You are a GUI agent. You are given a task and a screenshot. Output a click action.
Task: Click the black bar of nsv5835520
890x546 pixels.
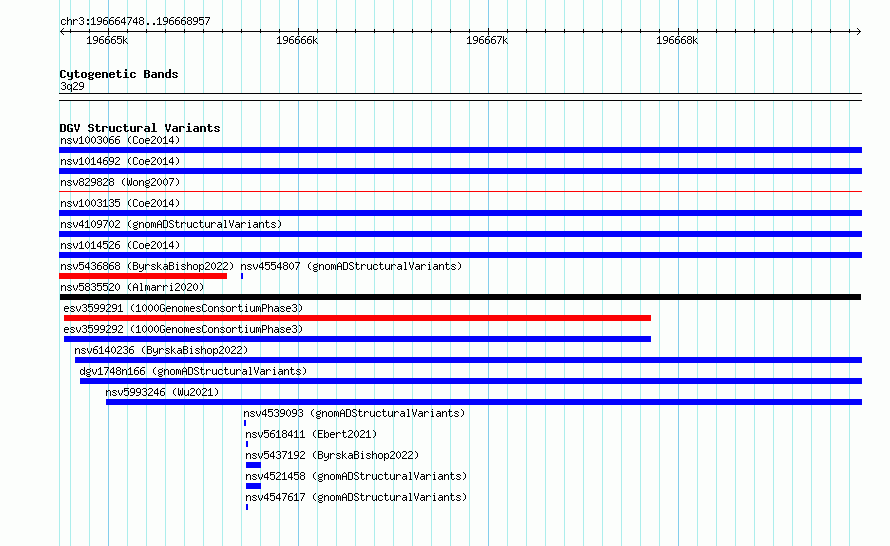point(460,297)
